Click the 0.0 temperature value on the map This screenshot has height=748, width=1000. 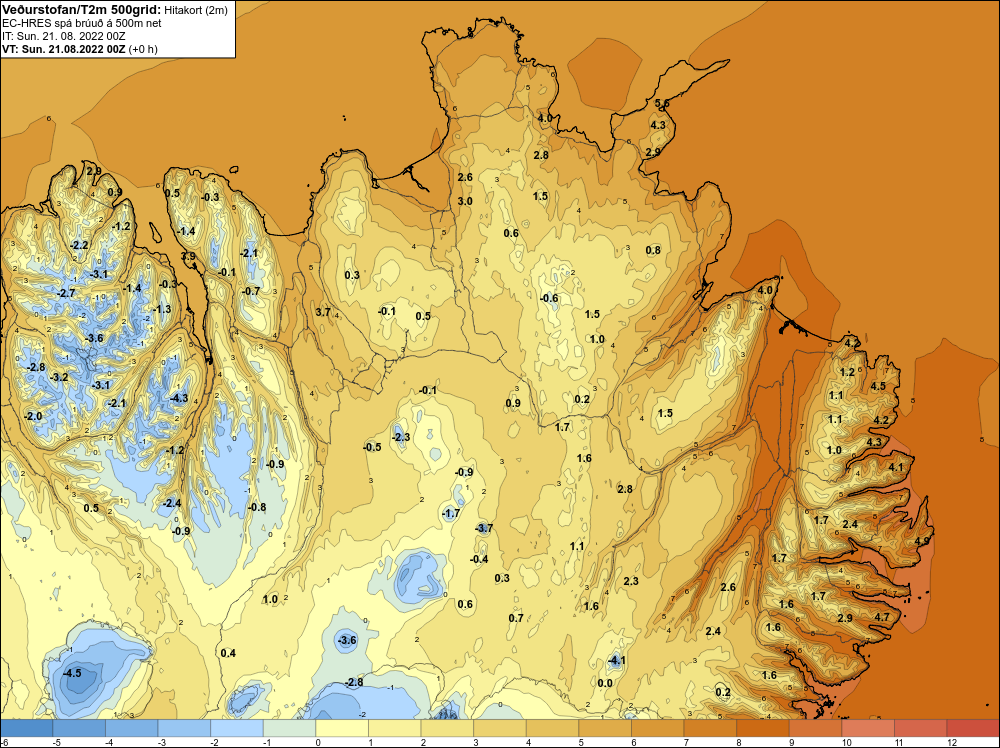[x=605, y=684]
